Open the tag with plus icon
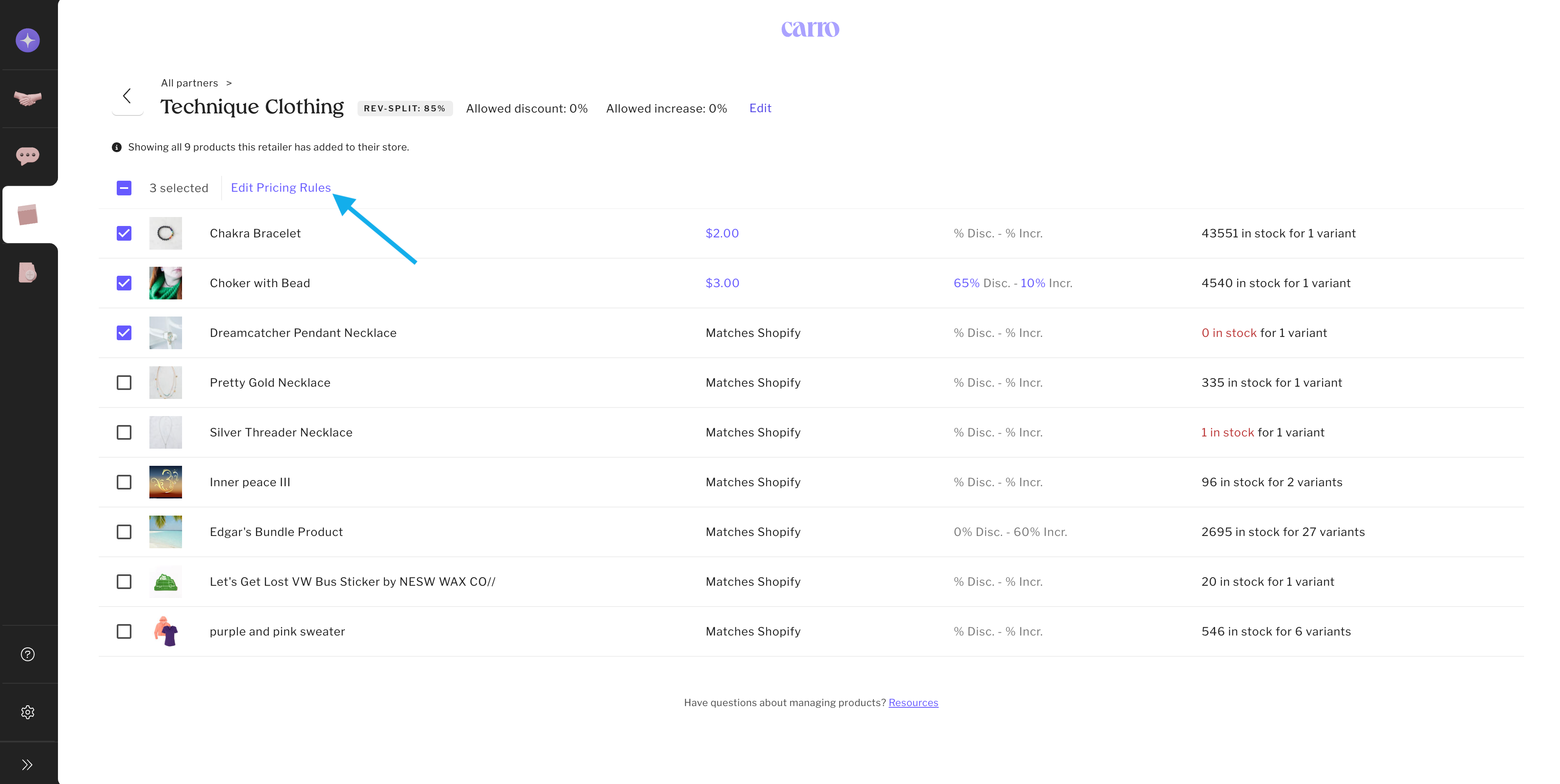Screen dimensions: 1560x784 [x=27, y=272]
